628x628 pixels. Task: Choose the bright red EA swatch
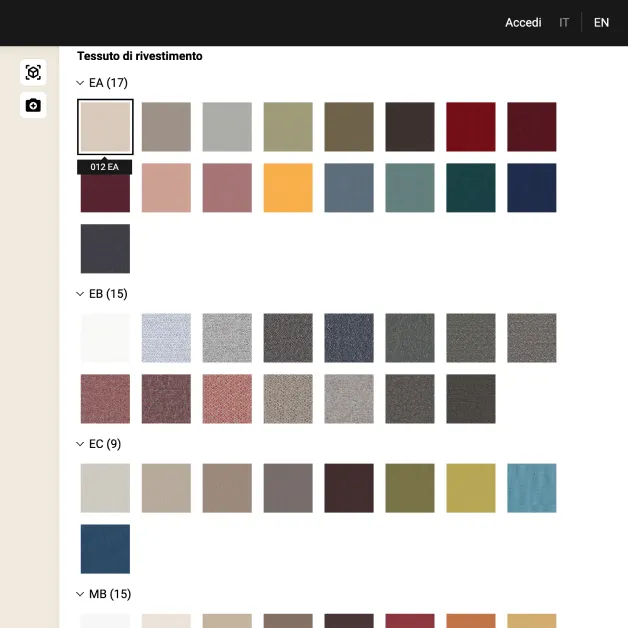tap(471, 127)
